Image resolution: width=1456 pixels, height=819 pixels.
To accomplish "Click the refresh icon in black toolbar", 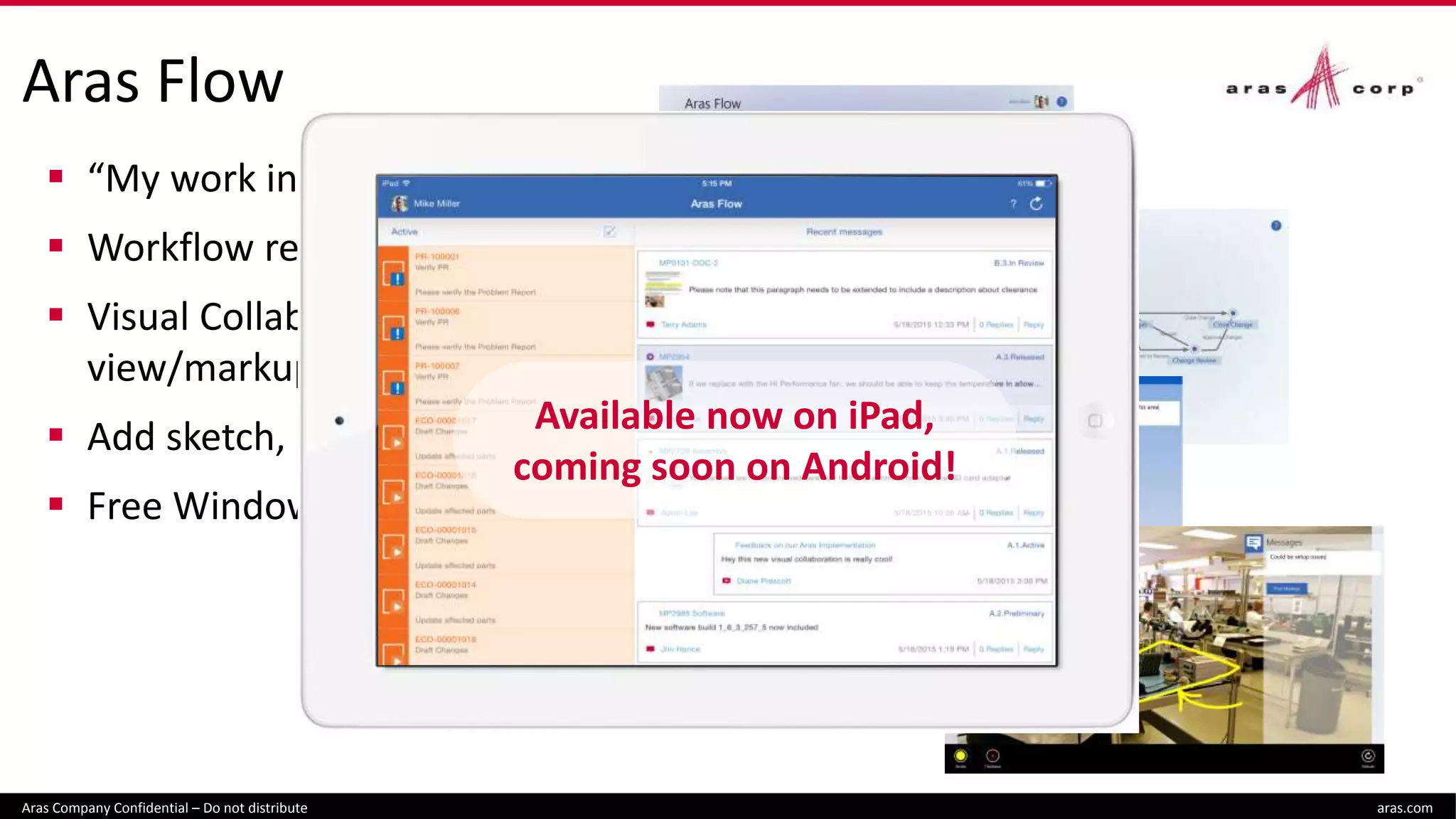I will [1368, 756].
